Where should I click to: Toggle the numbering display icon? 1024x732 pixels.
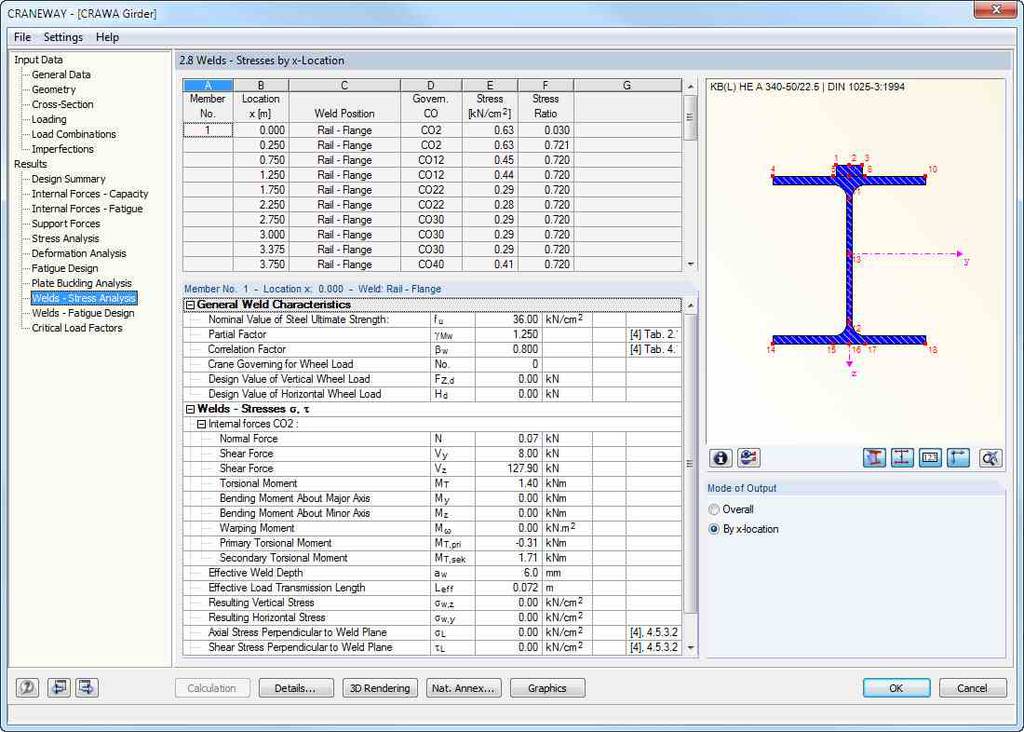930,458
